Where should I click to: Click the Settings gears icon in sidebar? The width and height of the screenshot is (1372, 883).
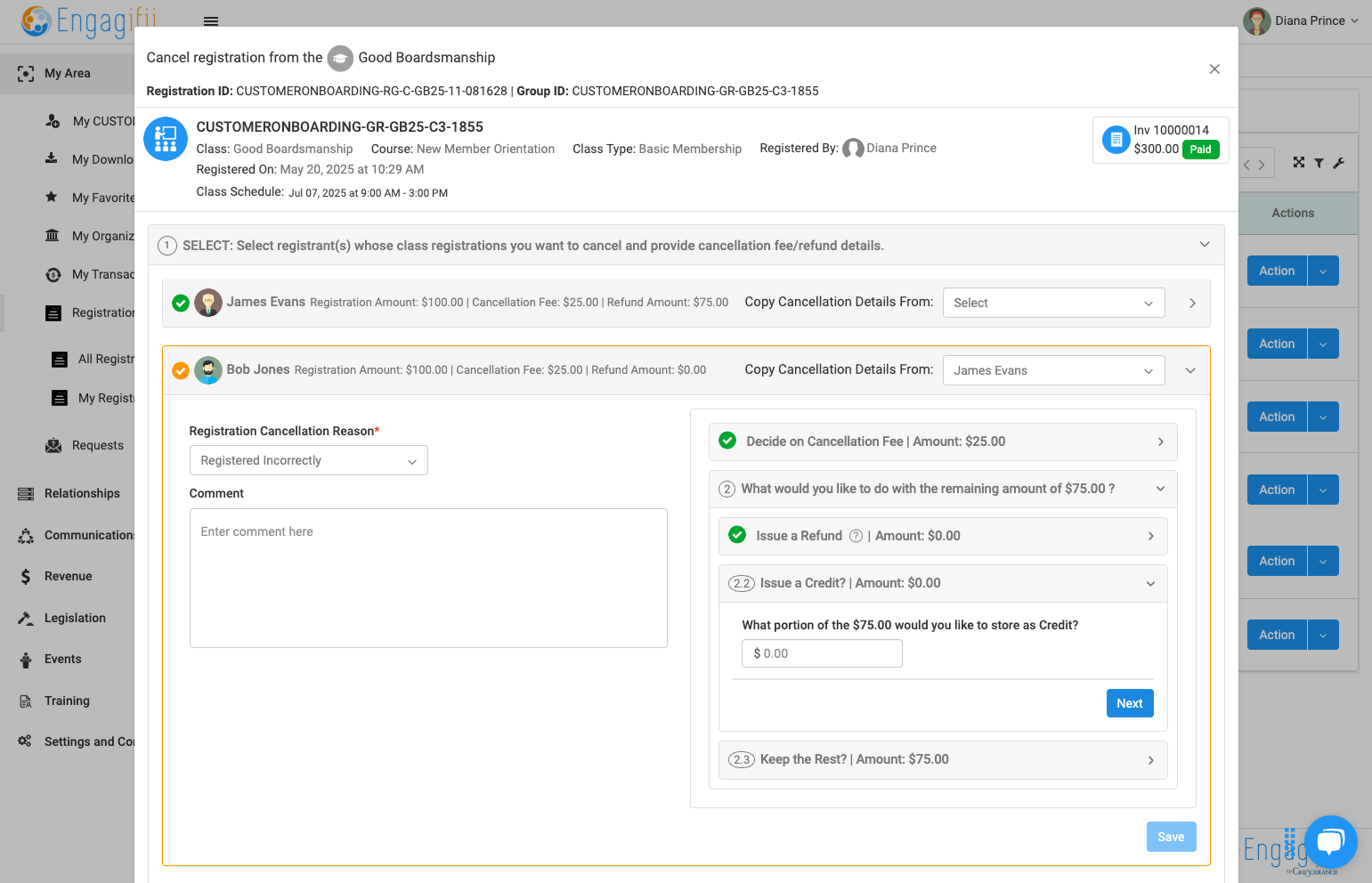pyautogui.click(x=25, y=741)
